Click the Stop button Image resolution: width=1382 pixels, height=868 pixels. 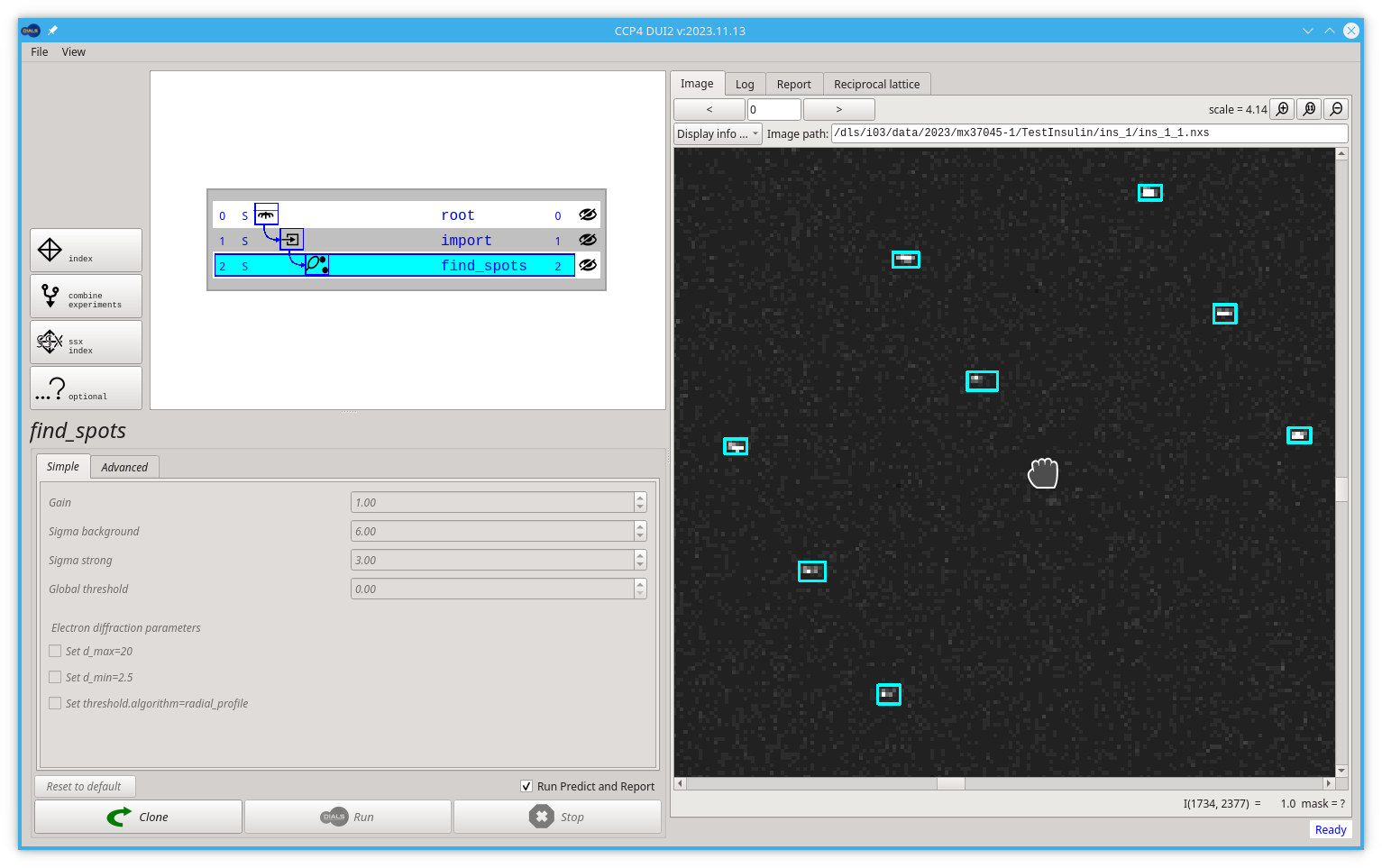(557, 817)
